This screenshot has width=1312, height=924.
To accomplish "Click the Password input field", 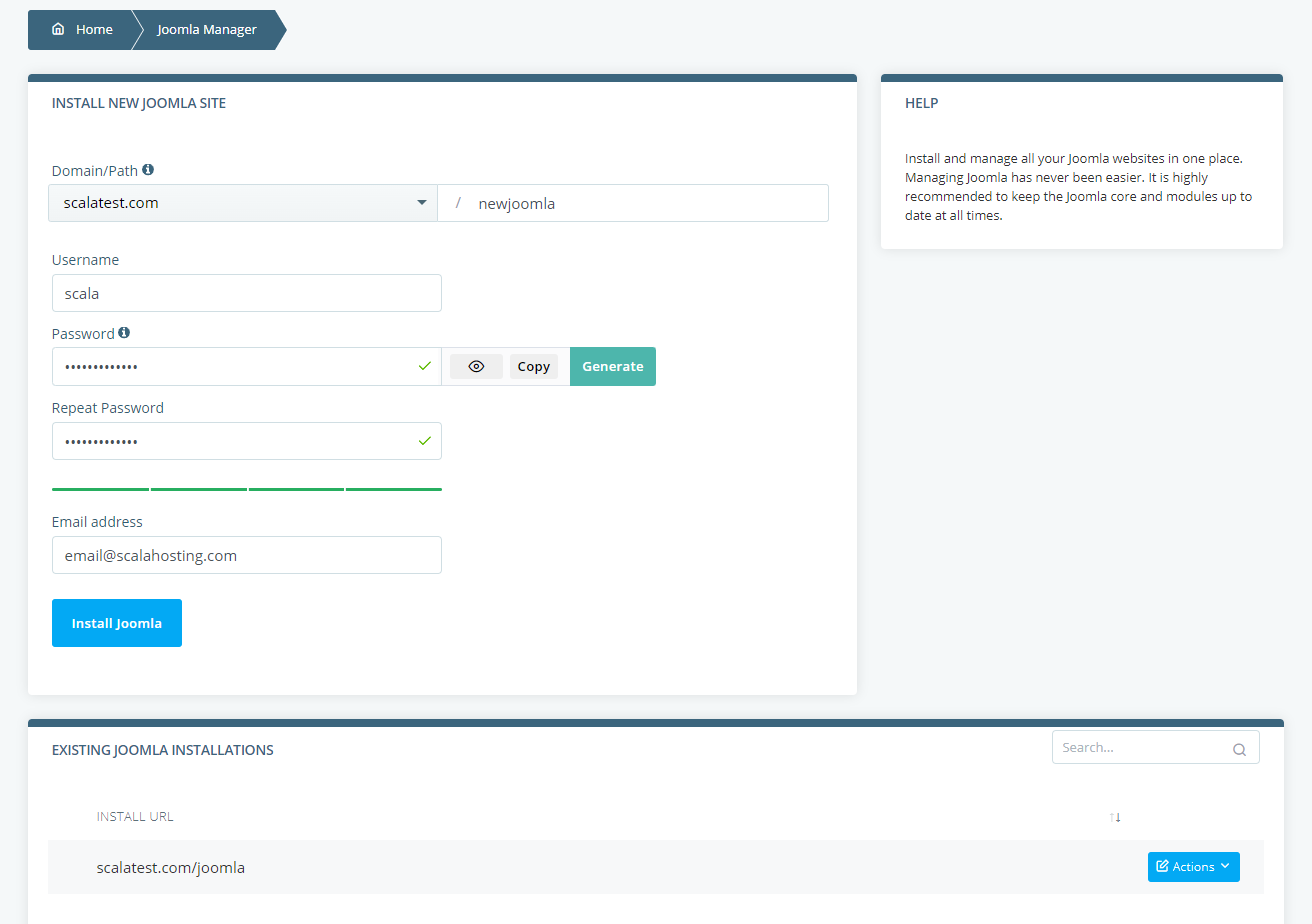I will pos(247,366).
